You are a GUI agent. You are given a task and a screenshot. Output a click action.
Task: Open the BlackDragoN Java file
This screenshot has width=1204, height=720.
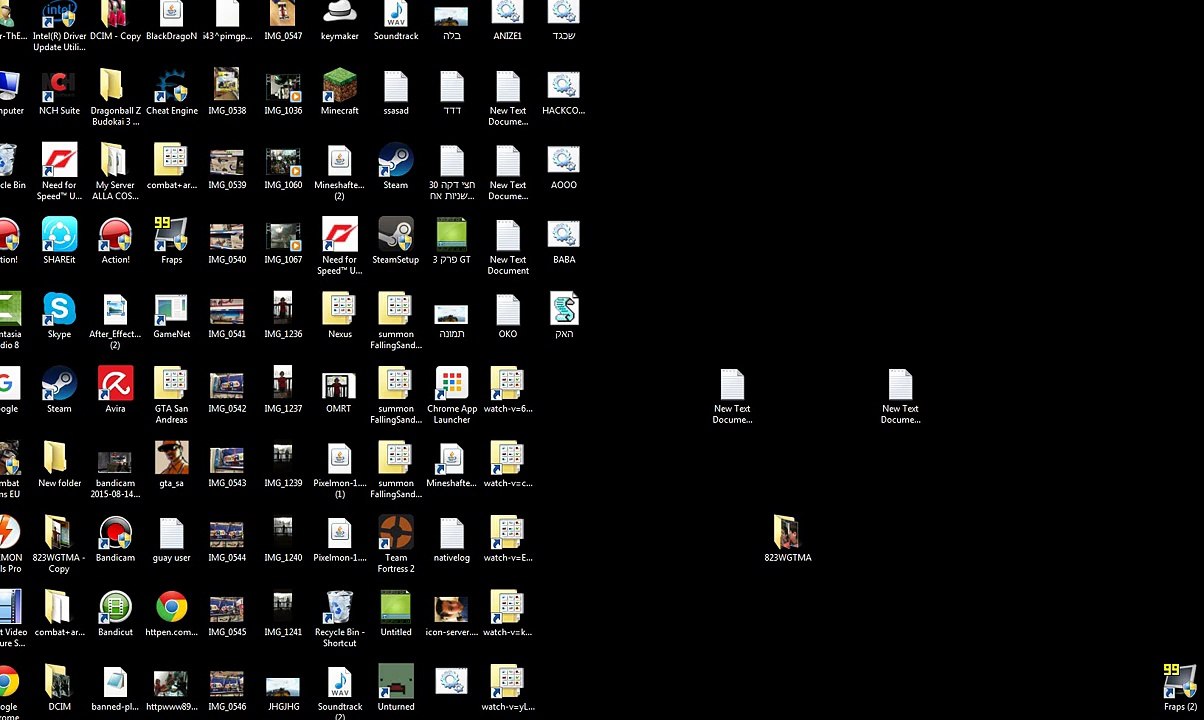[171, 14]
